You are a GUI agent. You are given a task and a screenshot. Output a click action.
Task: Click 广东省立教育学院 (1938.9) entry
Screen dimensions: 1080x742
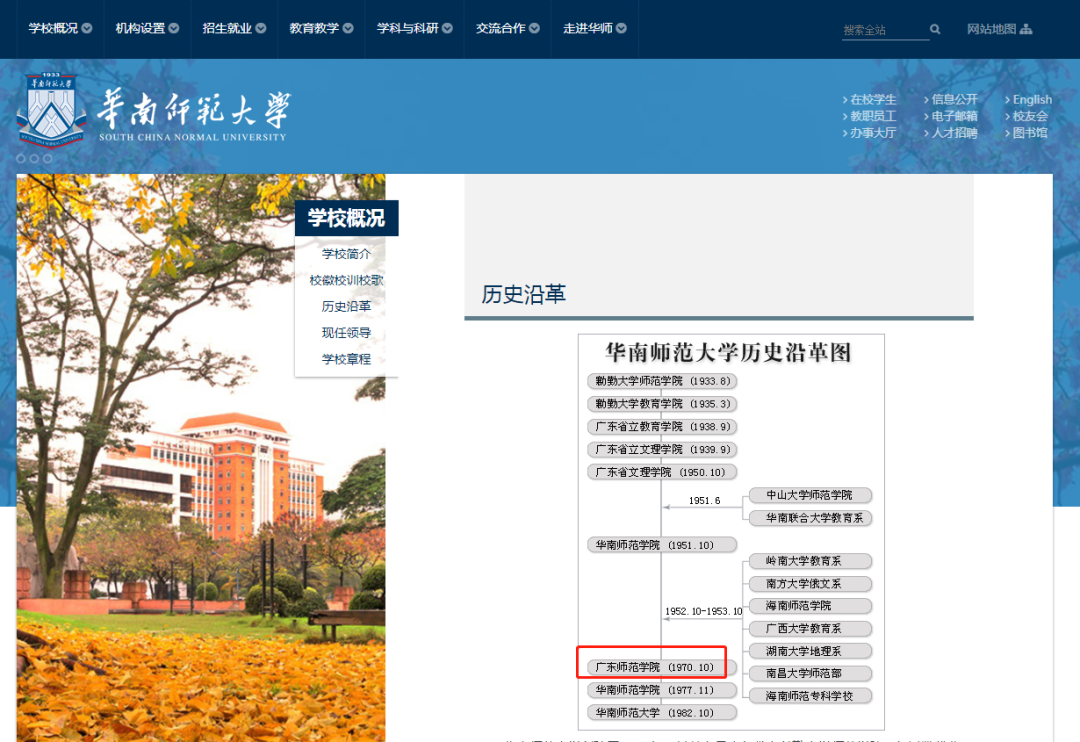click(662, 426)
